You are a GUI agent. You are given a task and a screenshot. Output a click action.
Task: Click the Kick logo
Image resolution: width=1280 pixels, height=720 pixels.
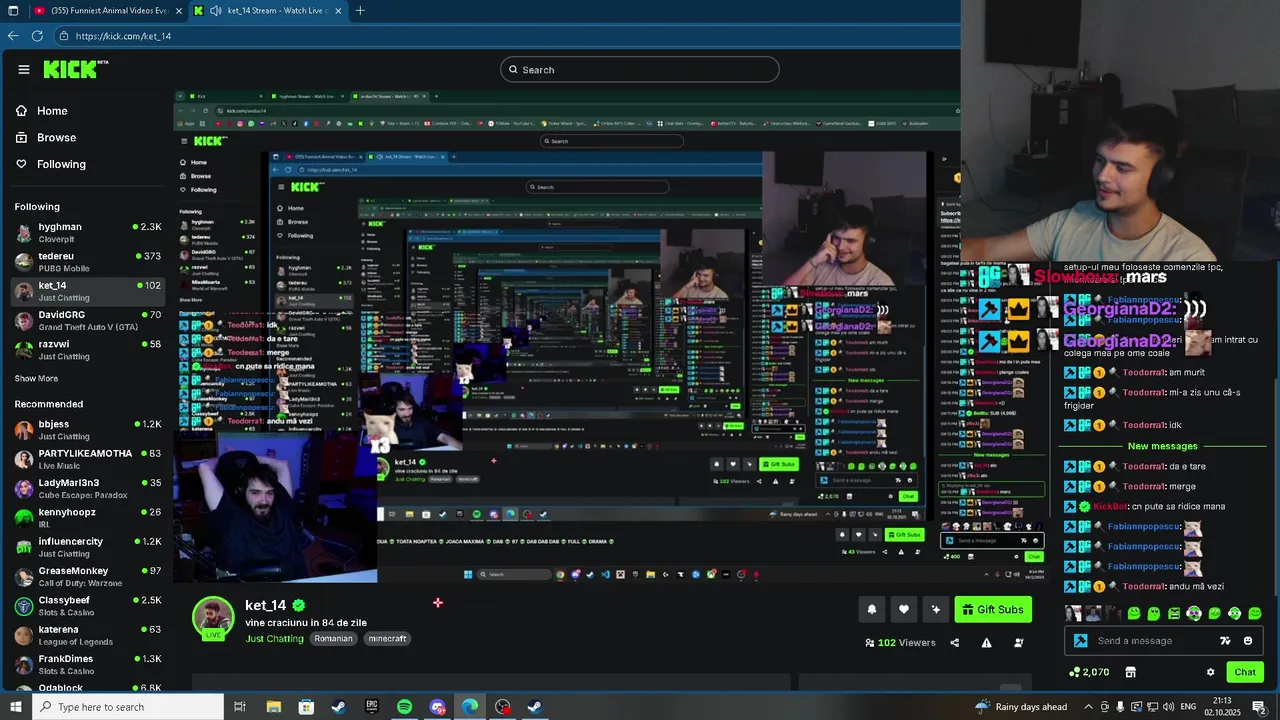pos(74,69)
